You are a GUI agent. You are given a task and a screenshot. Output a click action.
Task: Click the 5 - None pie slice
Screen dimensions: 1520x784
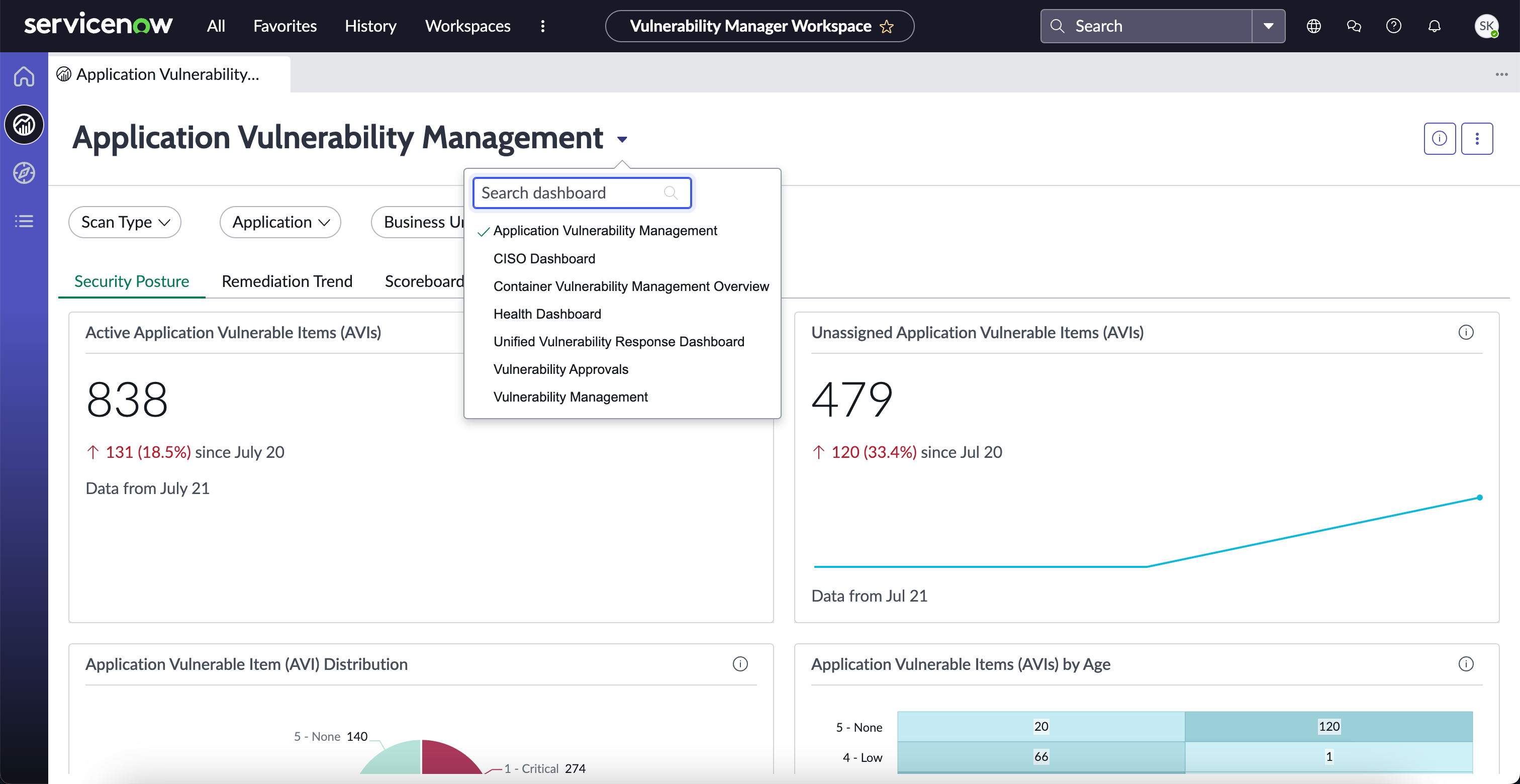396,760
